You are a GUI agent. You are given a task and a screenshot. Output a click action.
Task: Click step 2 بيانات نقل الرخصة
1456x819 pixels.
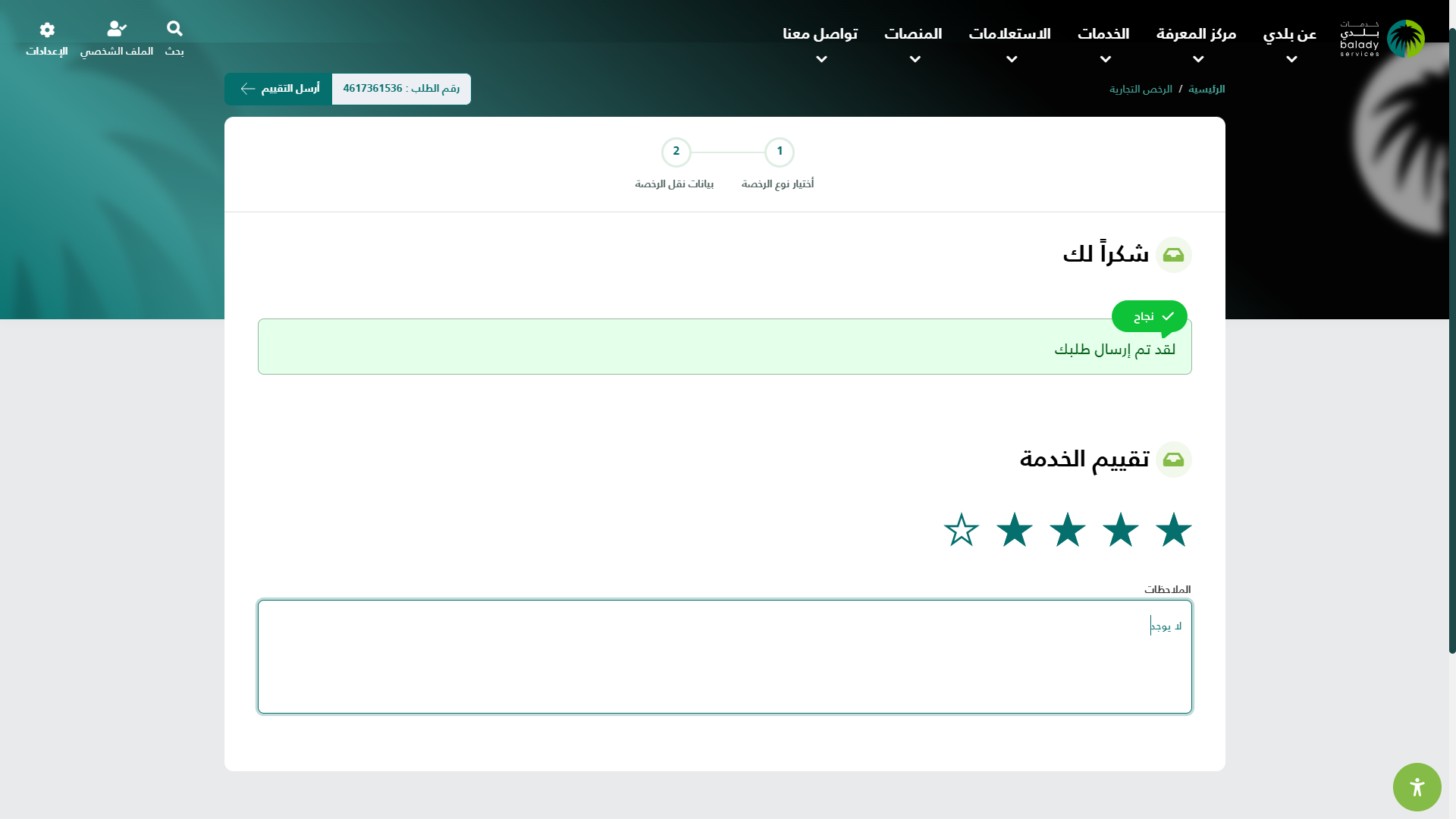676,152
